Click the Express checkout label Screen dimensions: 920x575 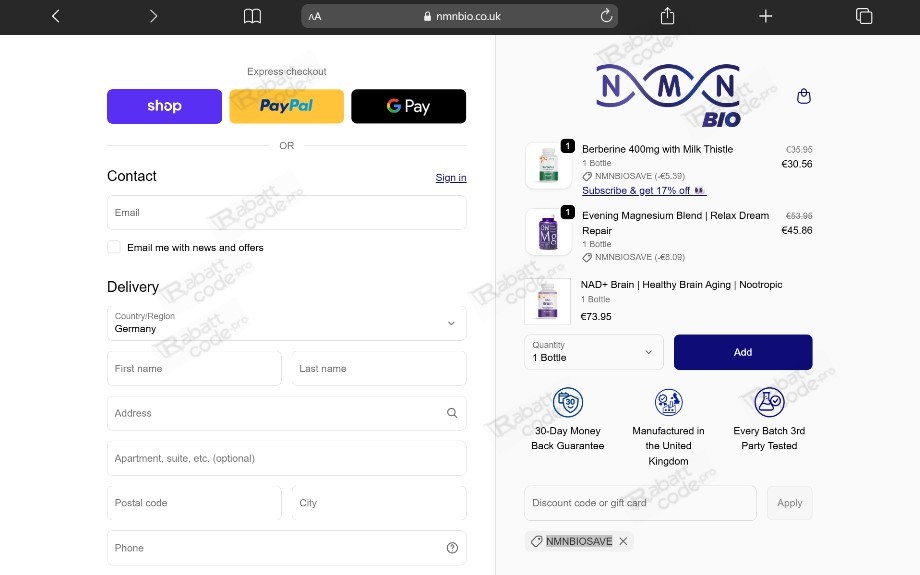click(287, 72)
